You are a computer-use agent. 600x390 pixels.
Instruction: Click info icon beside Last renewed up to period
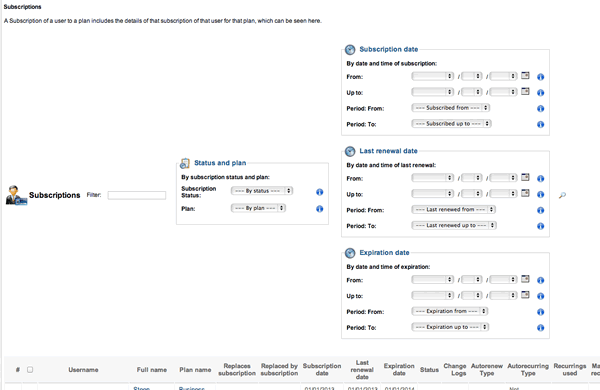(540, 226)
